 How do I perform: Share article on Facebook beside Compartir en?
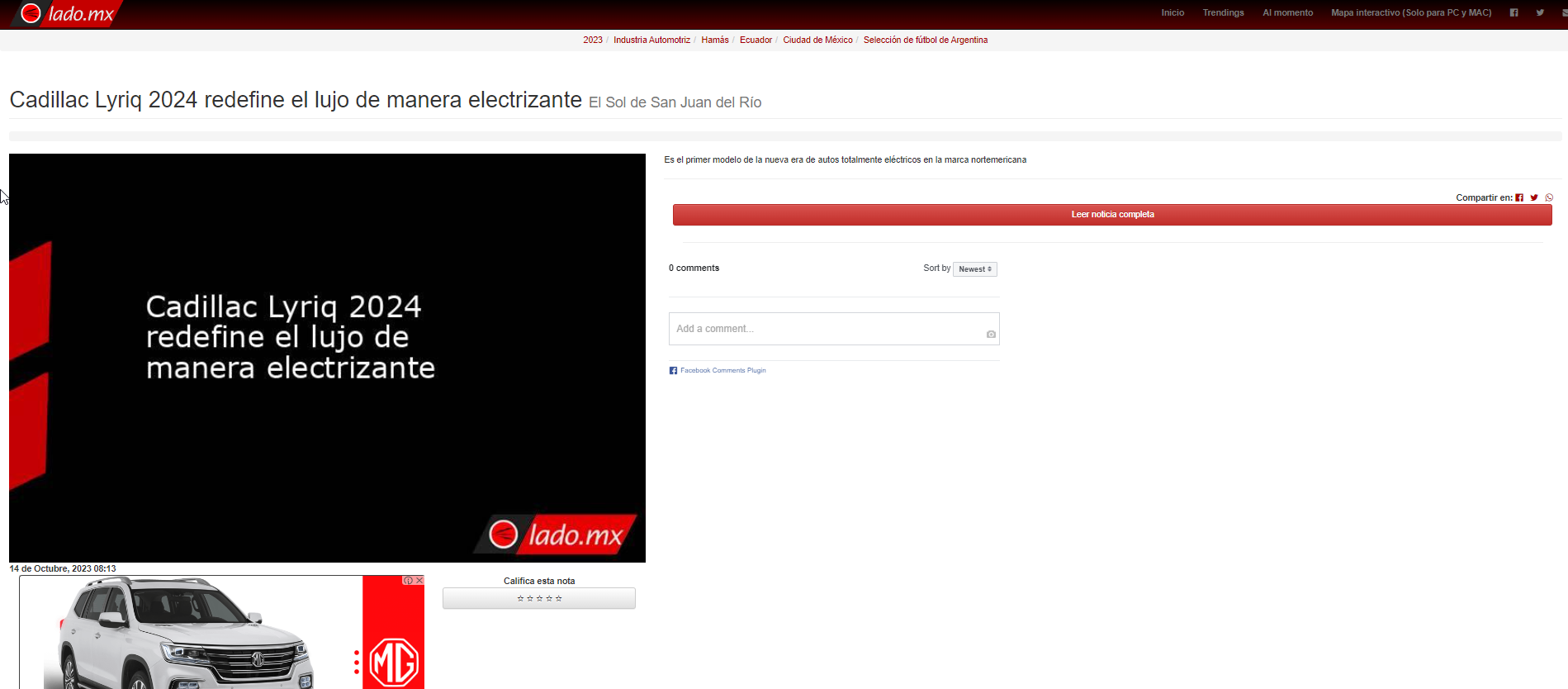[1519, 197]
